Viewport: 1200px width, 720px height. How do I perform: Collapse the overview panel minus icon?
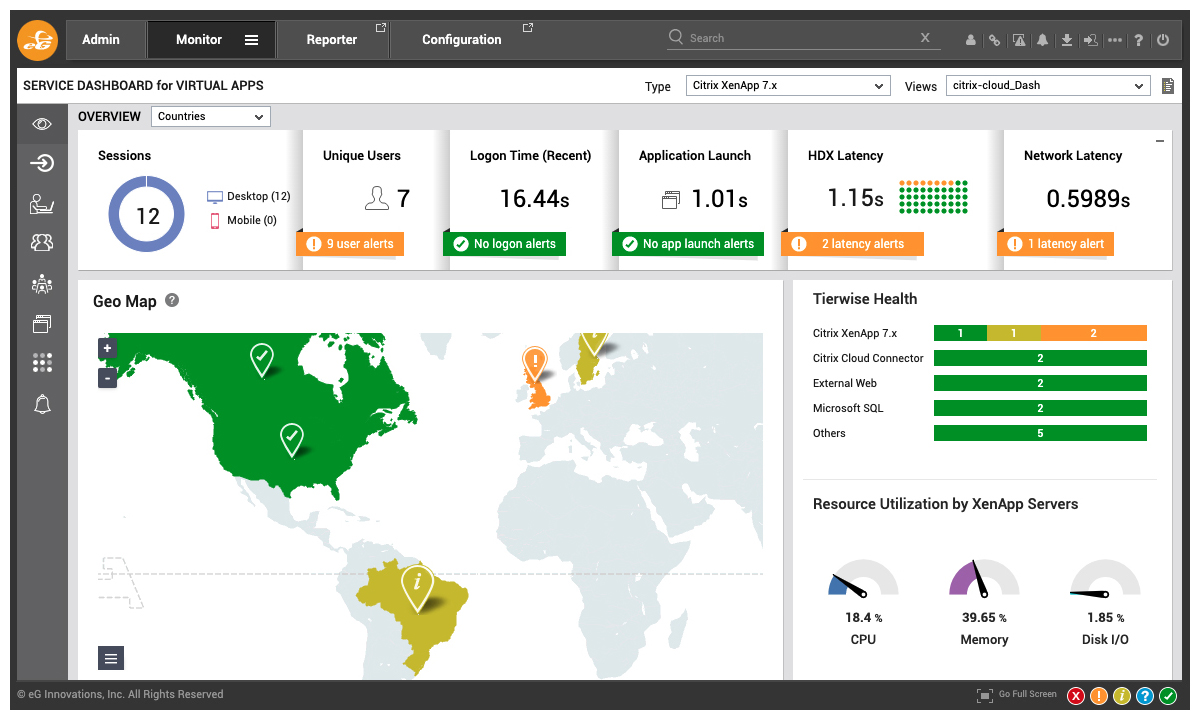[x=1160, y=142]
